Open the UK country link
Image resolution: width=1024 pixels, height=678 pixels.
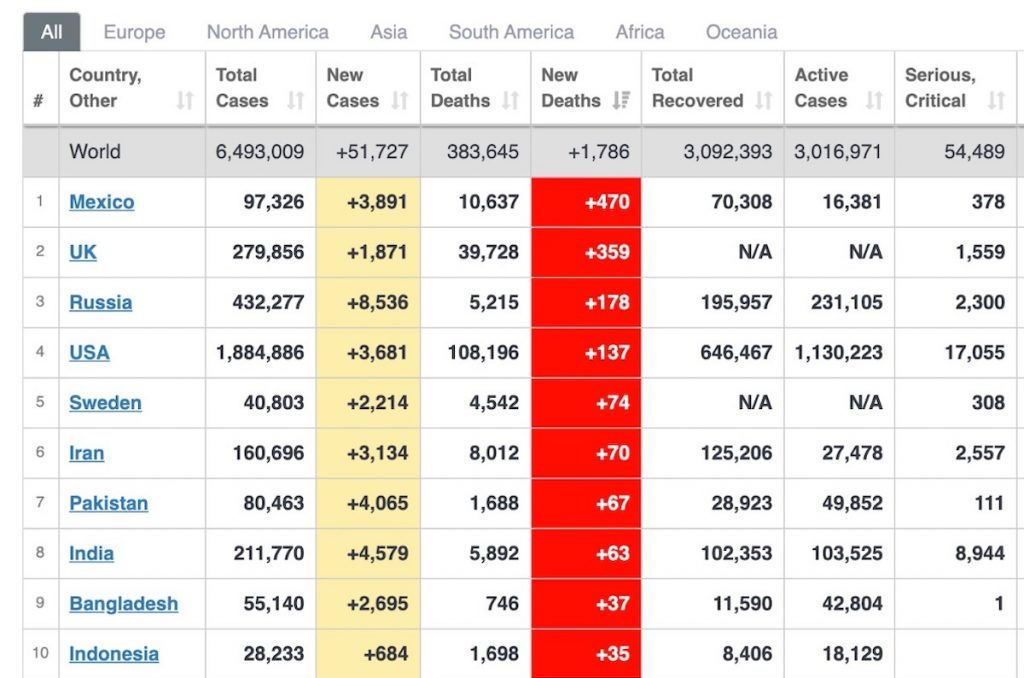click(x=83, y=252)
